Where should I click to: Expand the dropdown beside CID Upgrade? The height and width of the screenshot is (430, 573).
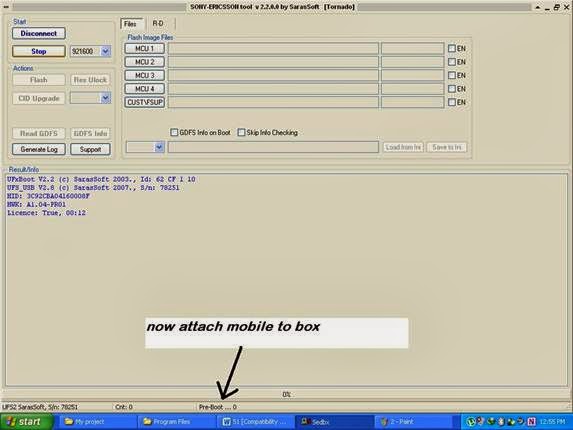[x=105, y=98]
